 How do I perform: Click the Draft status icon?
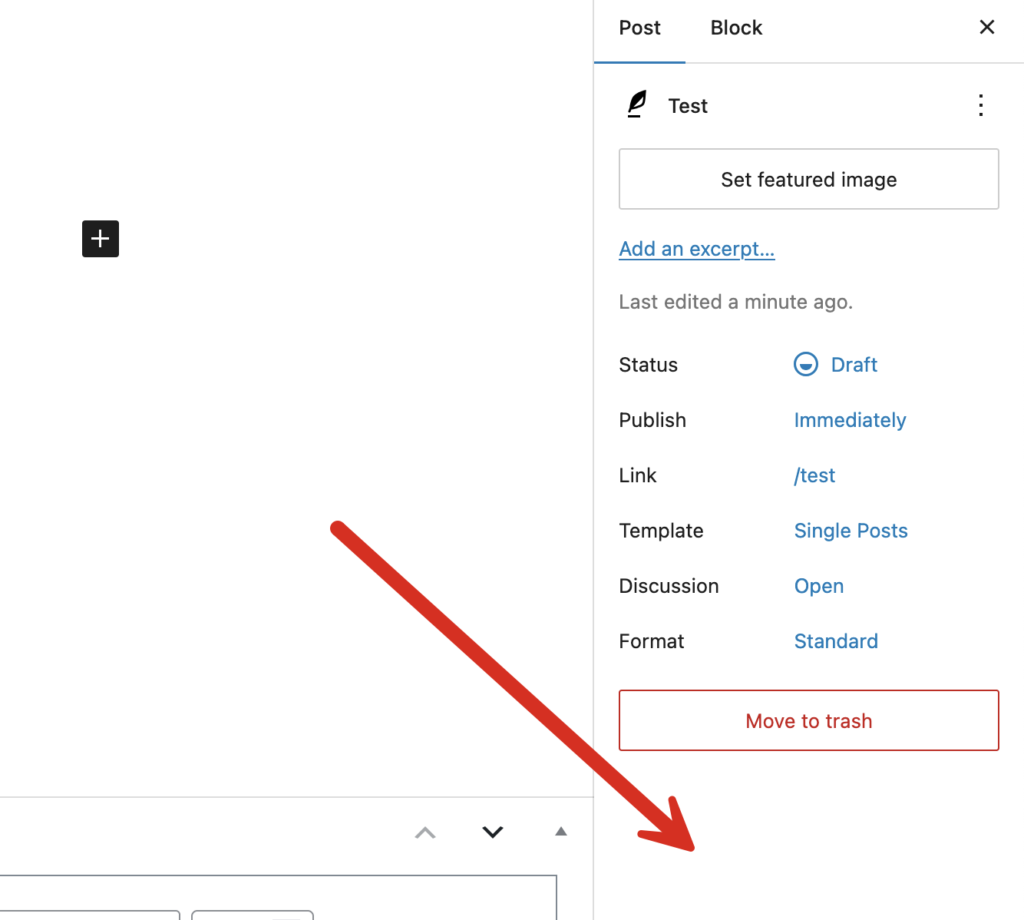pyautogui.click(x=805, y=364)
